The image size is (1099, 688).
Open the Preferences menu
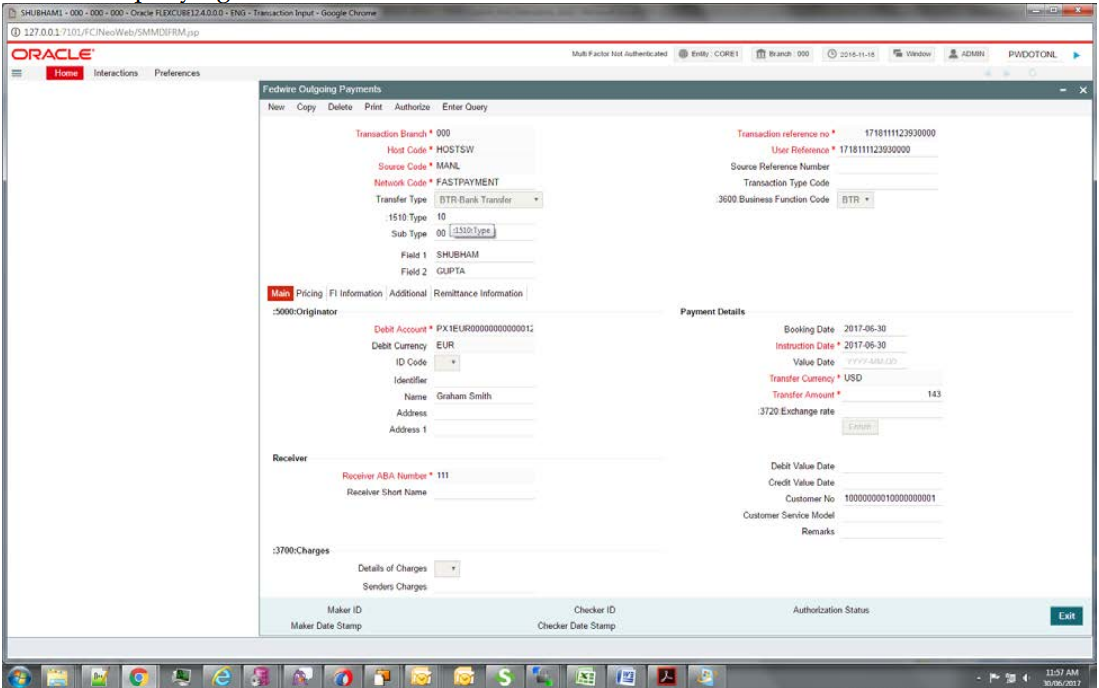pyautogui.click(x=177, y=73)
